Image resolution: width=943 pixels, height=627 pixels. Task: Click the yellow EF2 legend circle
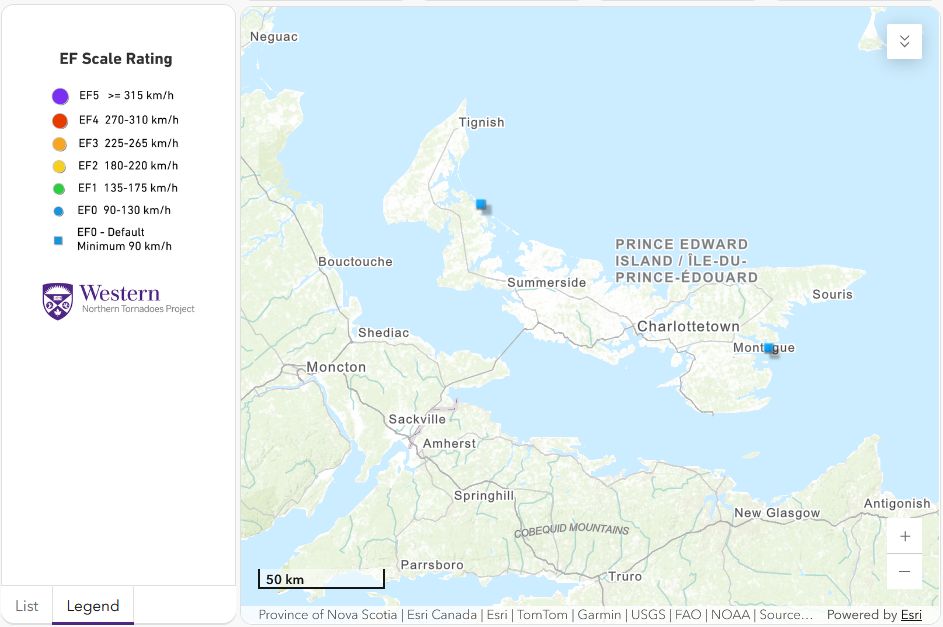pyautogui.click(x=59, y=167)
